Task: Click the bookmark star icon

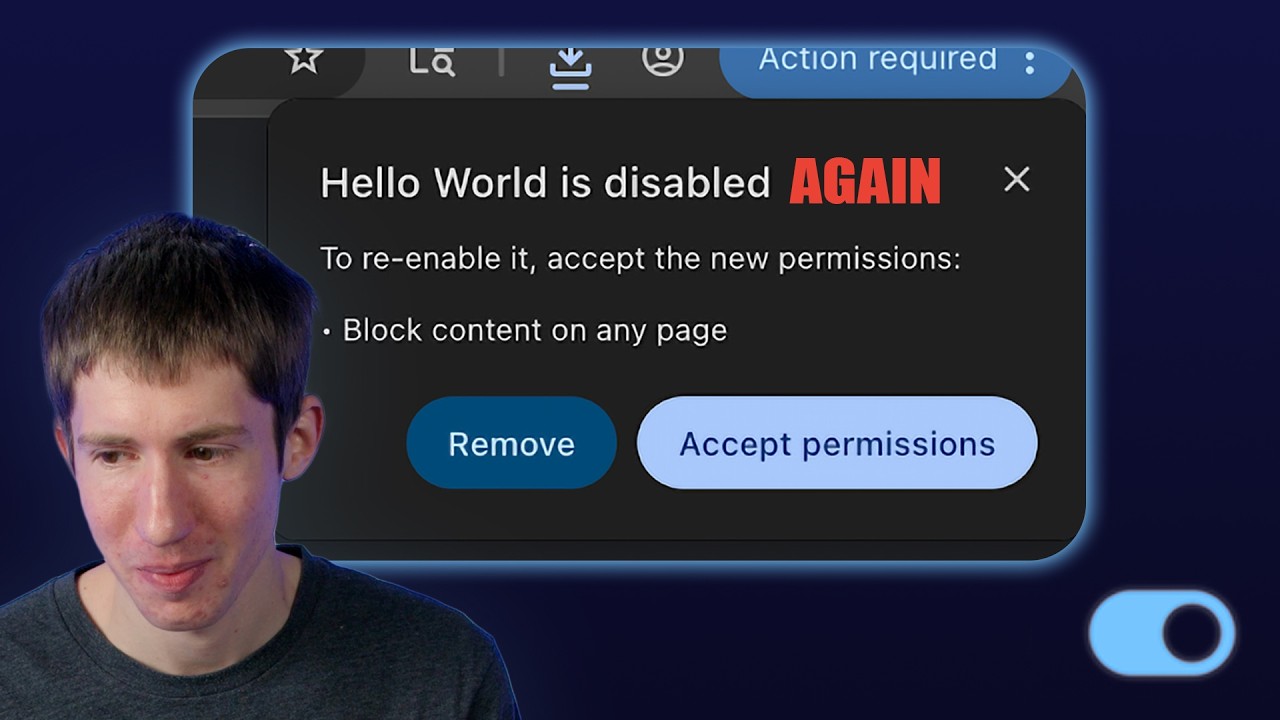Action: (303, 59)
